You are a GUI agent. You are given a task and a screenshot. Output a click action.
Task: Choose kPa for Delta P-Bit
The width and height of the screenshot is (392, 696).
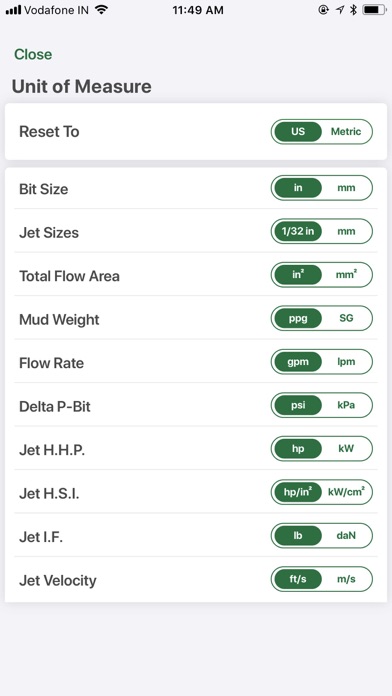point(346,405)
